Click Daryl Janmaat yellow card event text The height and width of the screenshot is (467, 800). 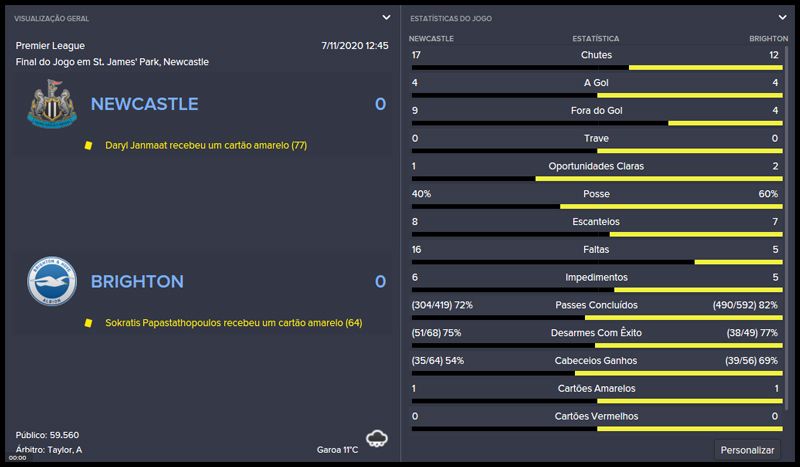[206, 146]
